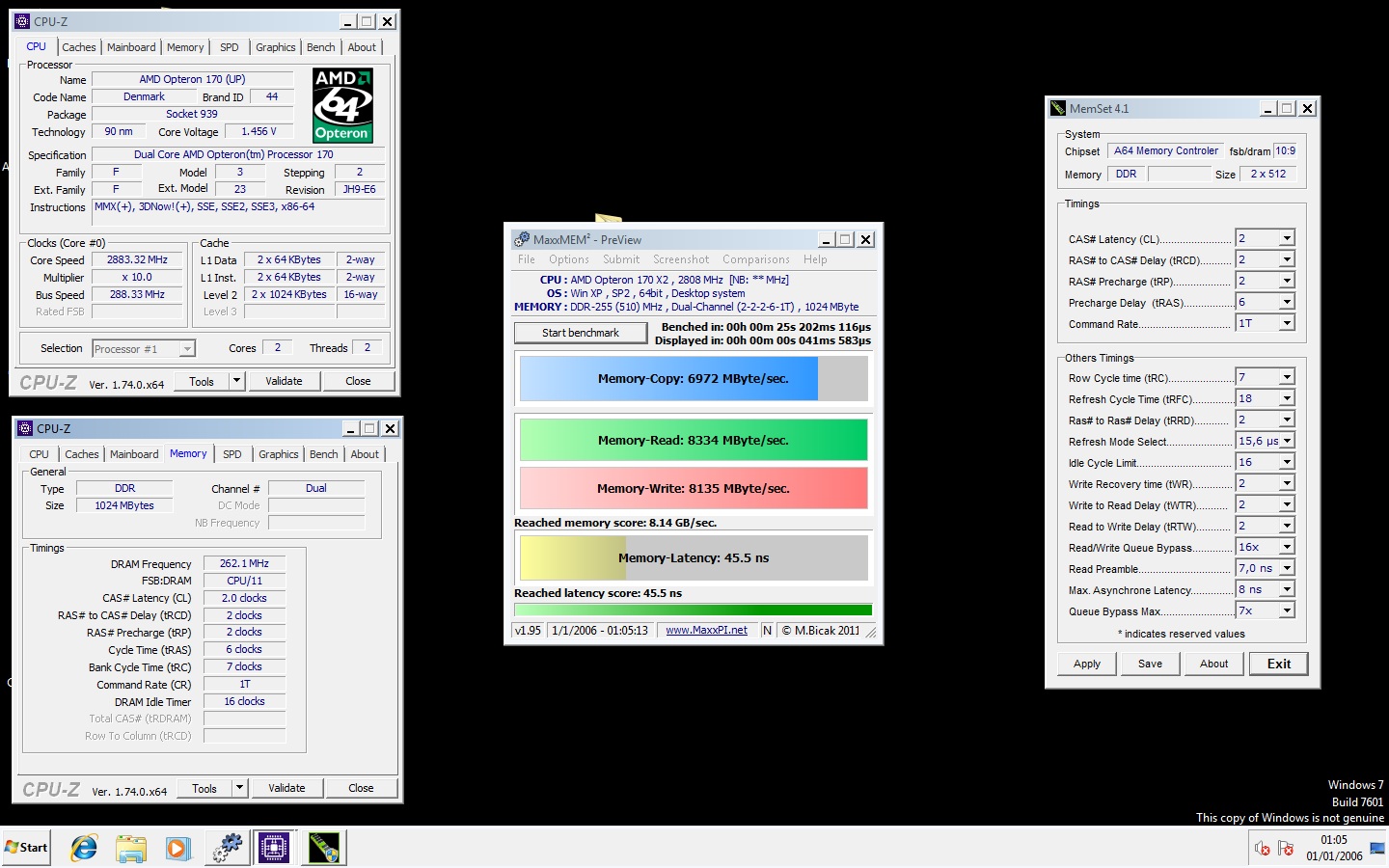Expand RAS# Precharge (tRP) dropdown in MemSet

(x=1286, y=281)
